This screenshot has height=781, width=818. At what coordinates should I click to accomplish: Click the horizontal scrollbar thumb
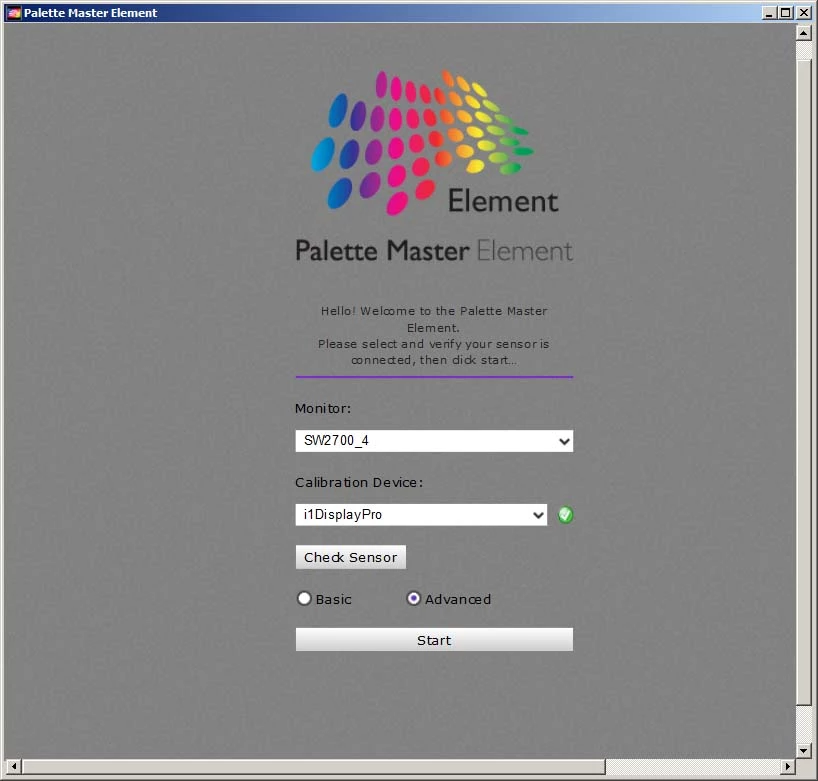[314, 766]
